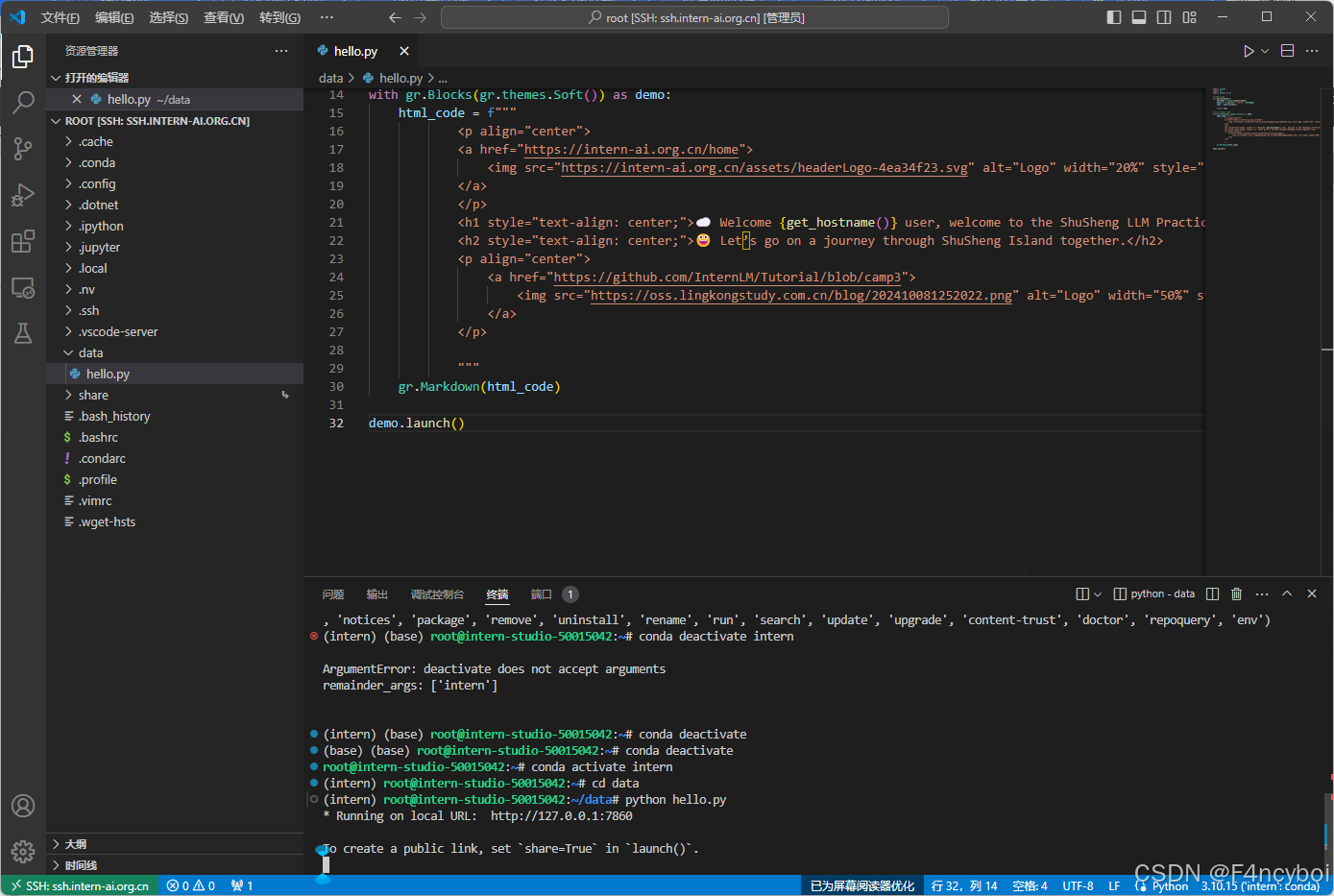Run hello.py with the play button
1334x896 pixels.
[x=1250, y=50]
